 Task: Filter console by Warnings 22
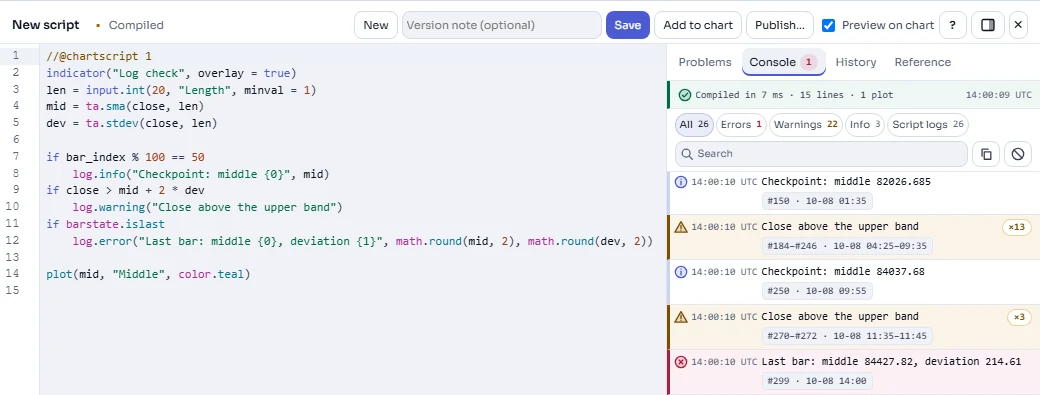pos(806,125)
